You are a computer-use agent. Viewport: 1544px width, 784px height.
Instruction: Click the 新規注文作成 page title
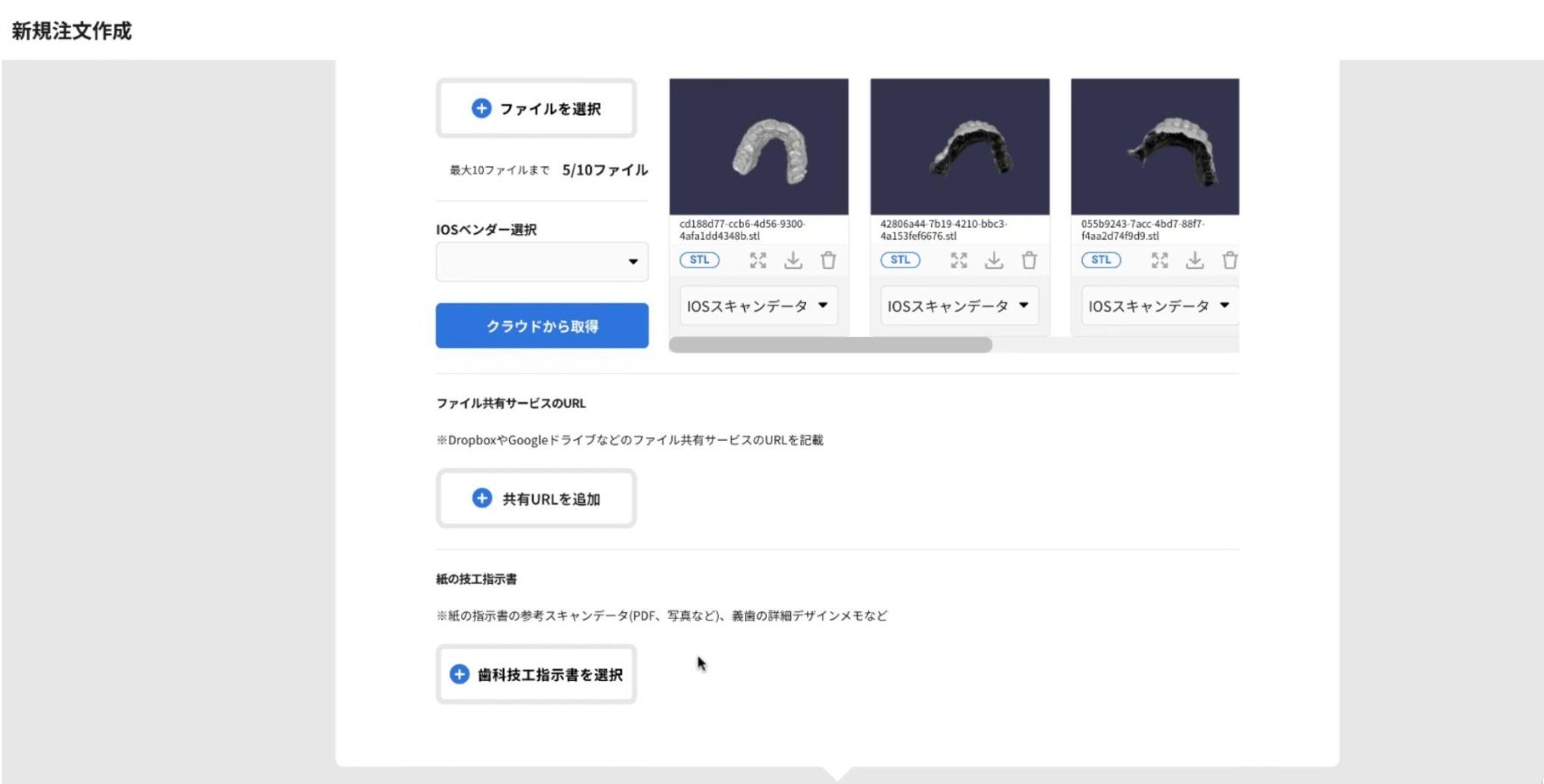point(72,31)
